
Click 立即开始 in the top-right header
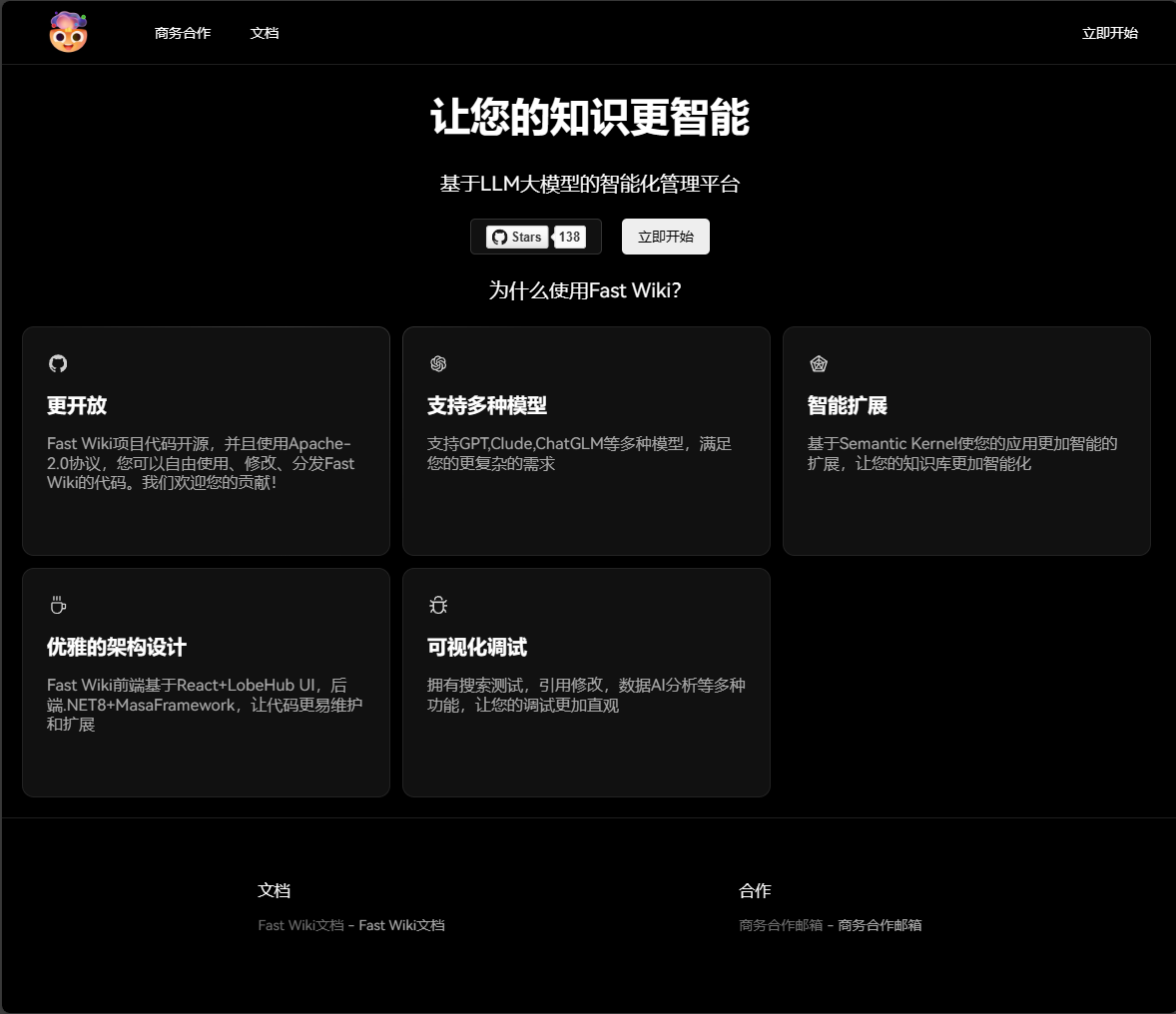pyautogui.click(x=1109, y=33)
